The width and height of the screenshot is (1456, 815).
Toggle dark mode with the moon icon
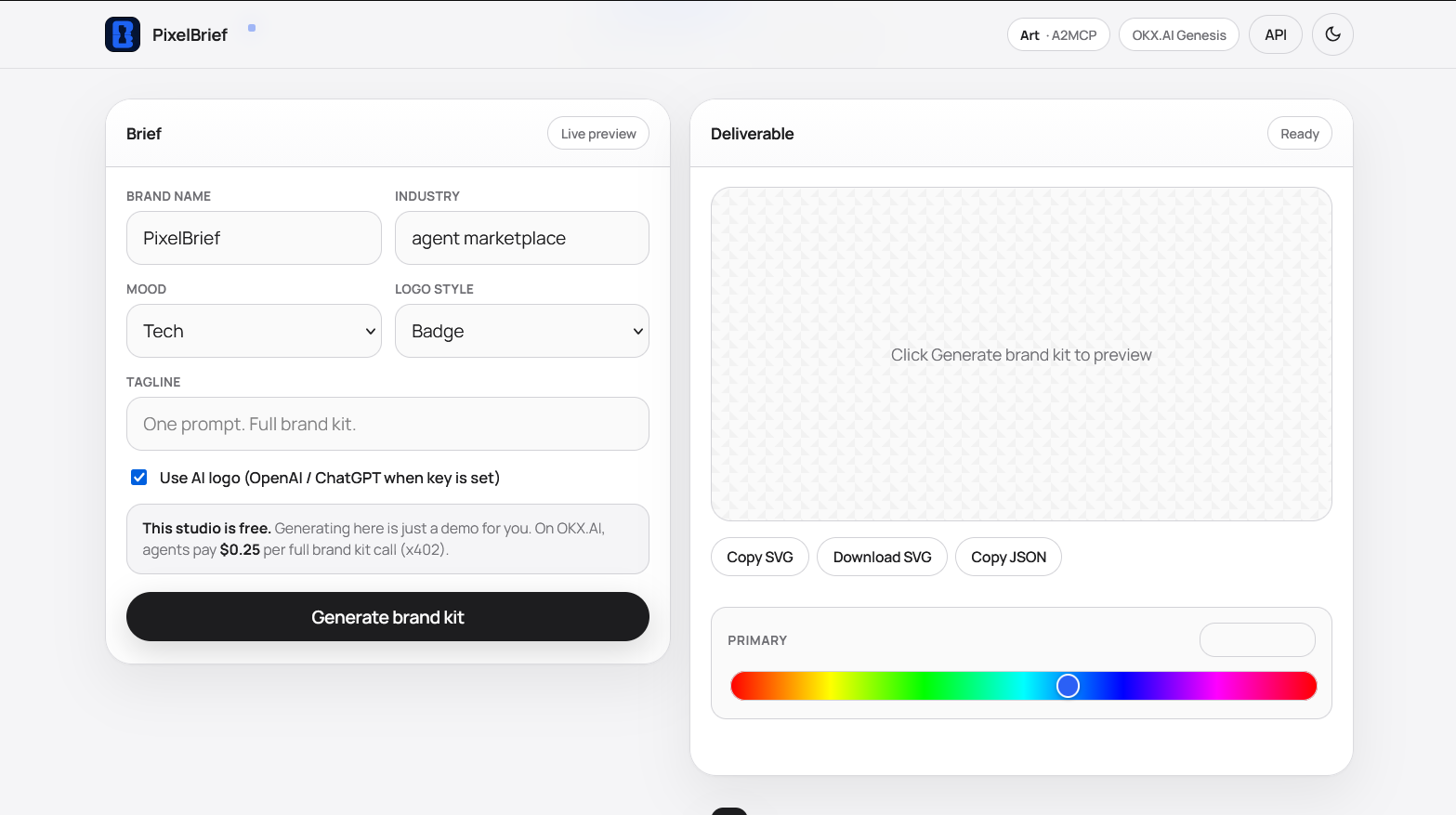tap(1332, 34)
